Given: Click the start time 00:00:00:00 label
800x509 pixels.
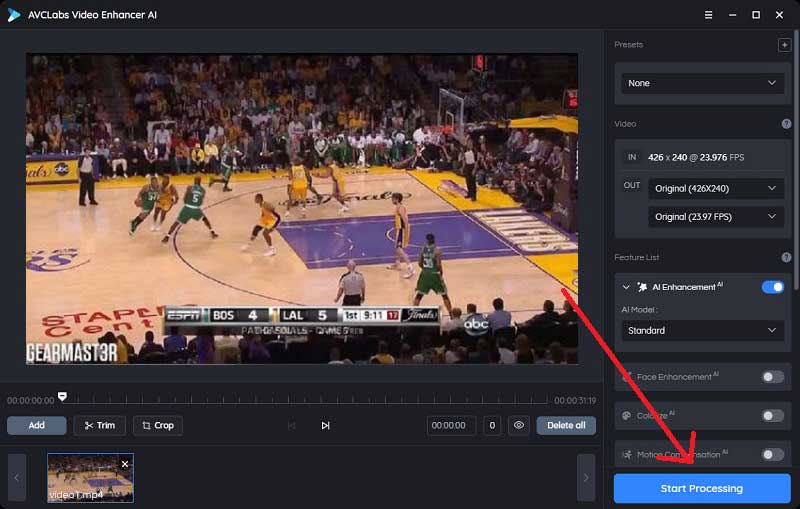Looking at the screenshot, I should tap(31, 401).
